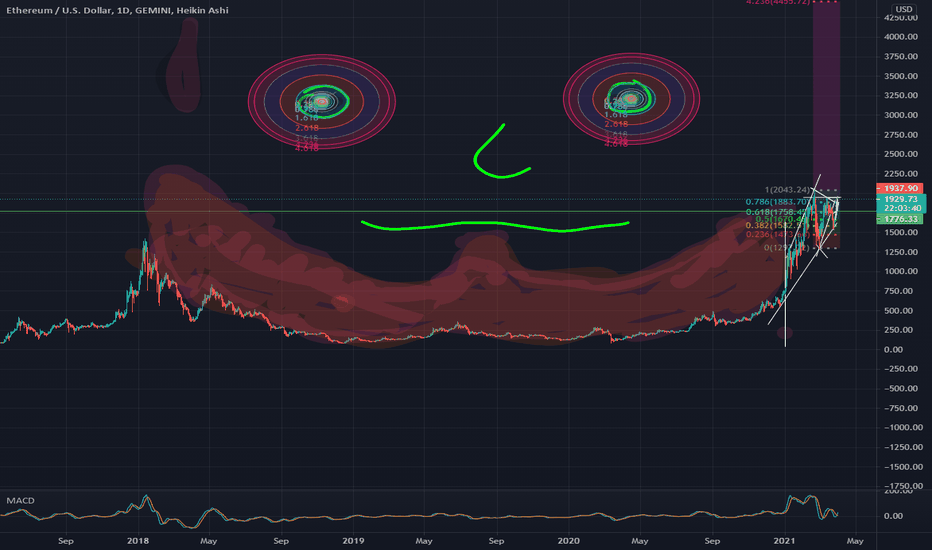Select the 1(2043.24) Fibonacci level label
932x550 pixels.
point(787,190)
